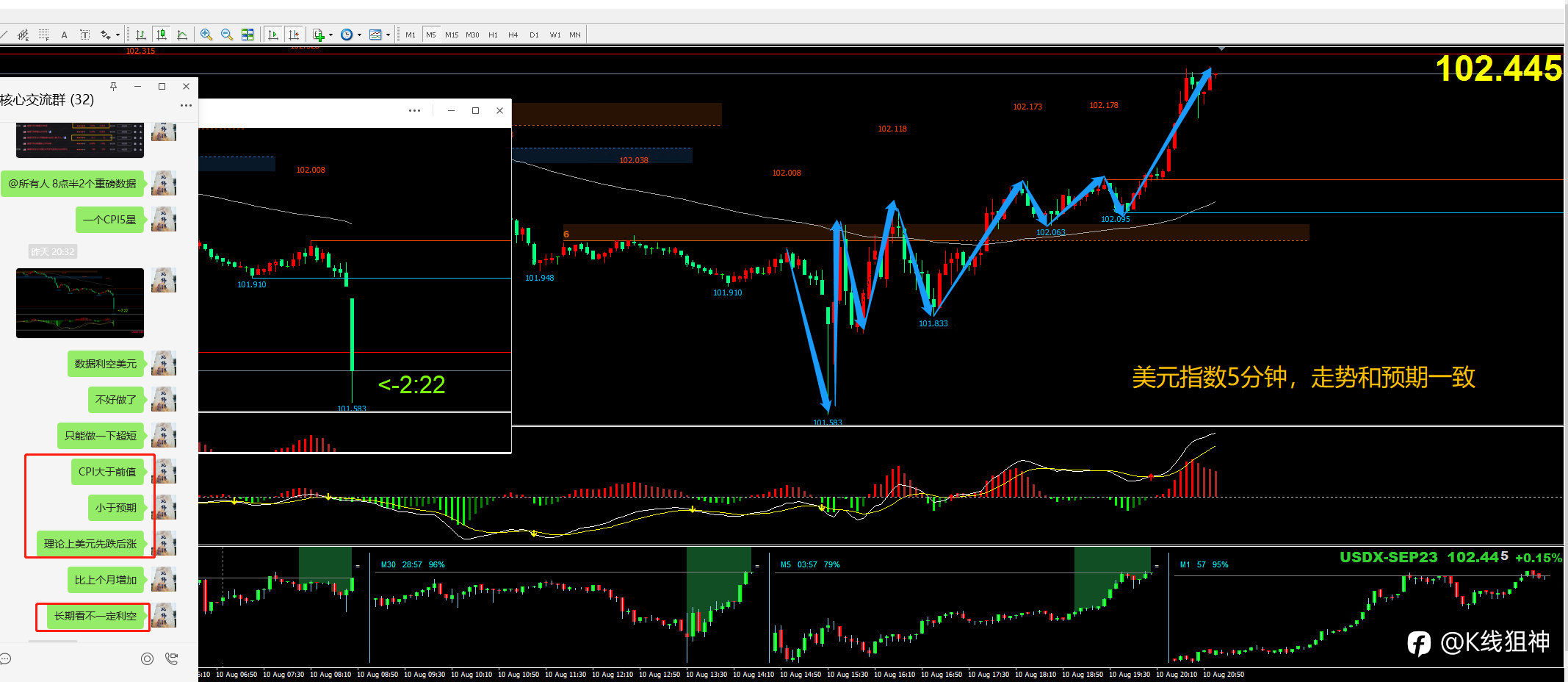Switch to the M15 timeframe

[x=452, y=35]
